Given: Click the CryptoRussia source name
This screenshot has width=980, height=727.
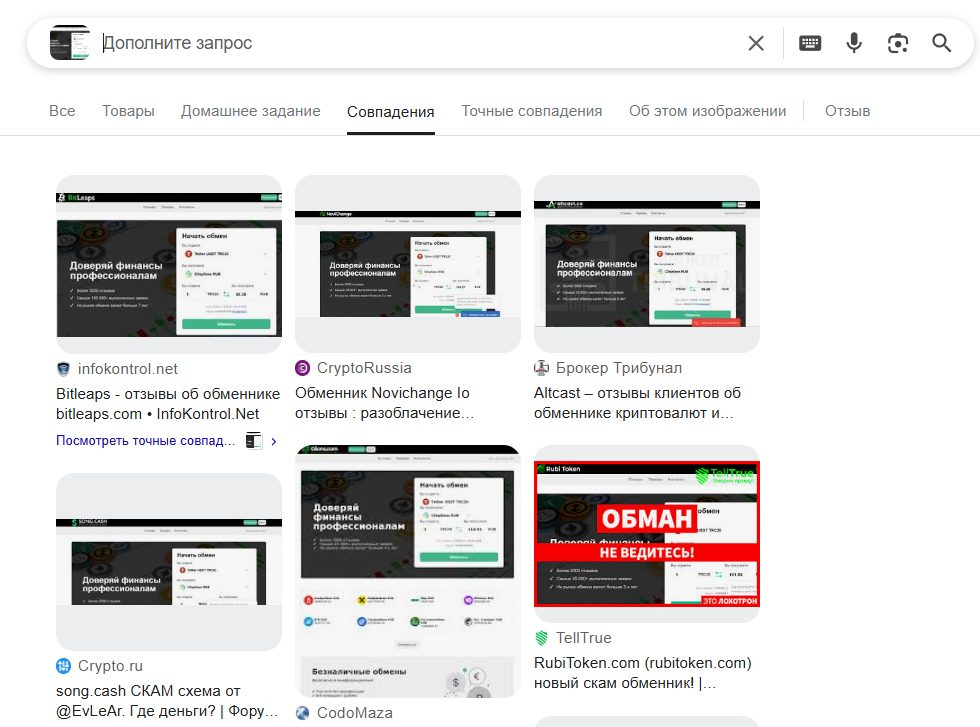Looking at the screenshot, I should 364,368.
